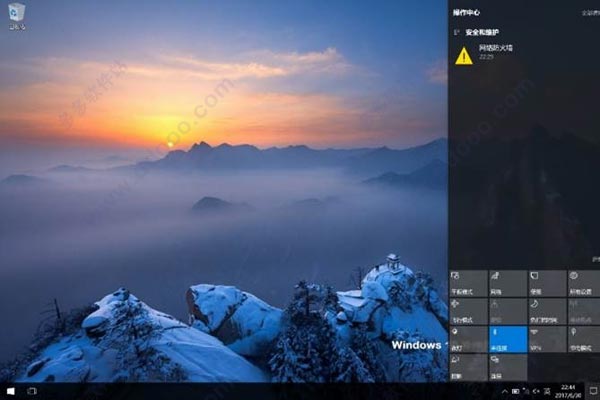The height and width of the screenshot is (400, 600).
Task: Toggle the dimmed mobile hotspot tile
Action: coord(584,312)
